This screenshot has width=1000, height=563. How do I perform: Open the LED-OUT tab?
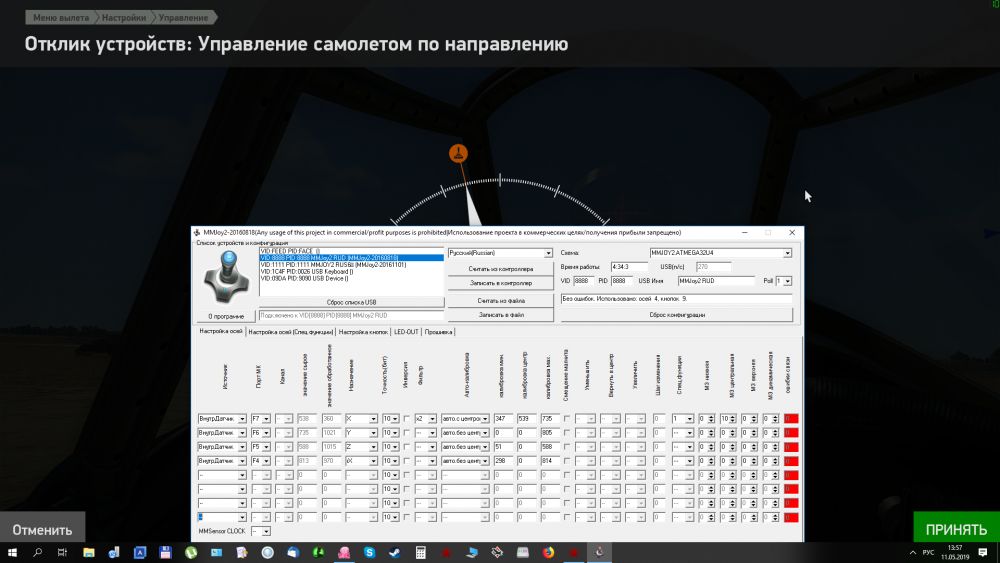click(x=406, y=331)
